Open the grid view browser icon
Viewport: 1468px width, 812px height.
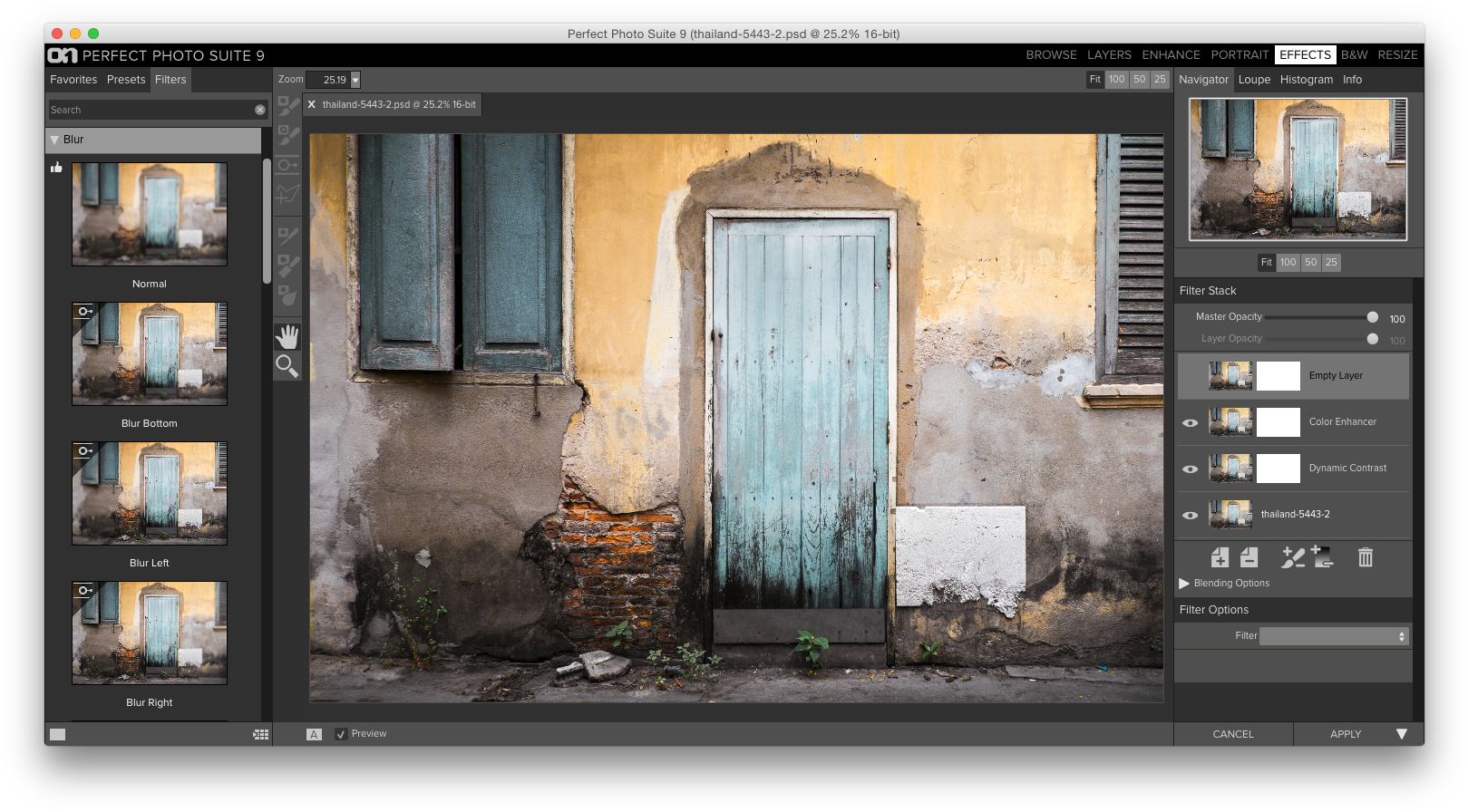261,735
